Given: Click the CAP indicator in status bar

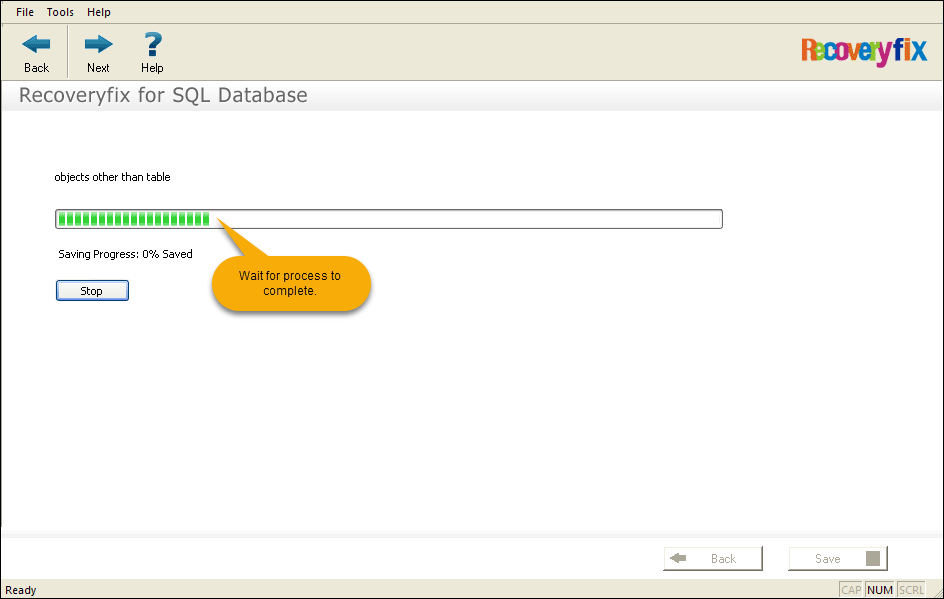Looking at the screenshot, I should pyautogui.click(x=851, y=590).
